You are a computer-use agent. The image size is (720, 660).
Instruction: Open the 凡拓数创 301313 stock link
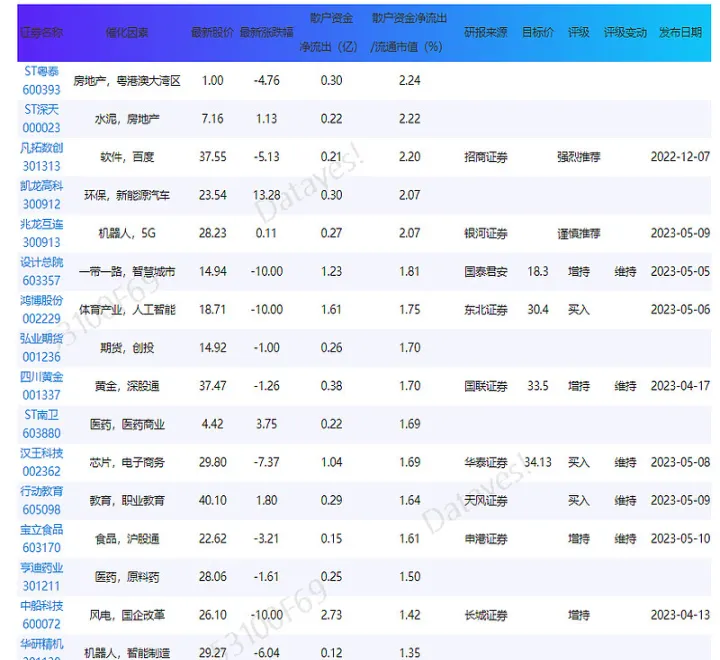(41, 157)
